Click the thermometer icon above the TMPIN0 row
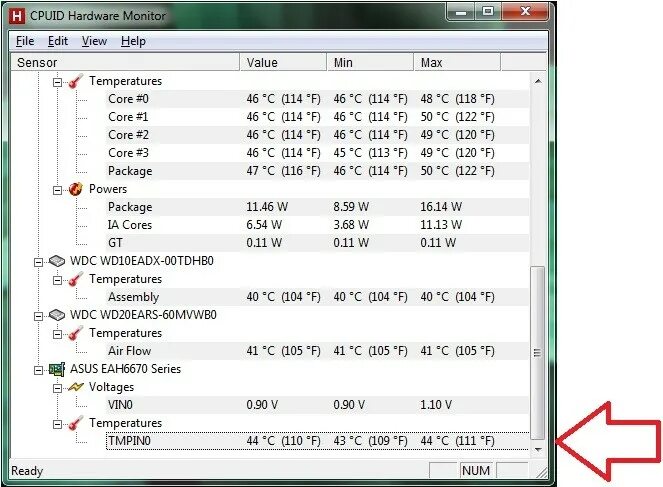 pyautogui.click(x=75, y=424)
